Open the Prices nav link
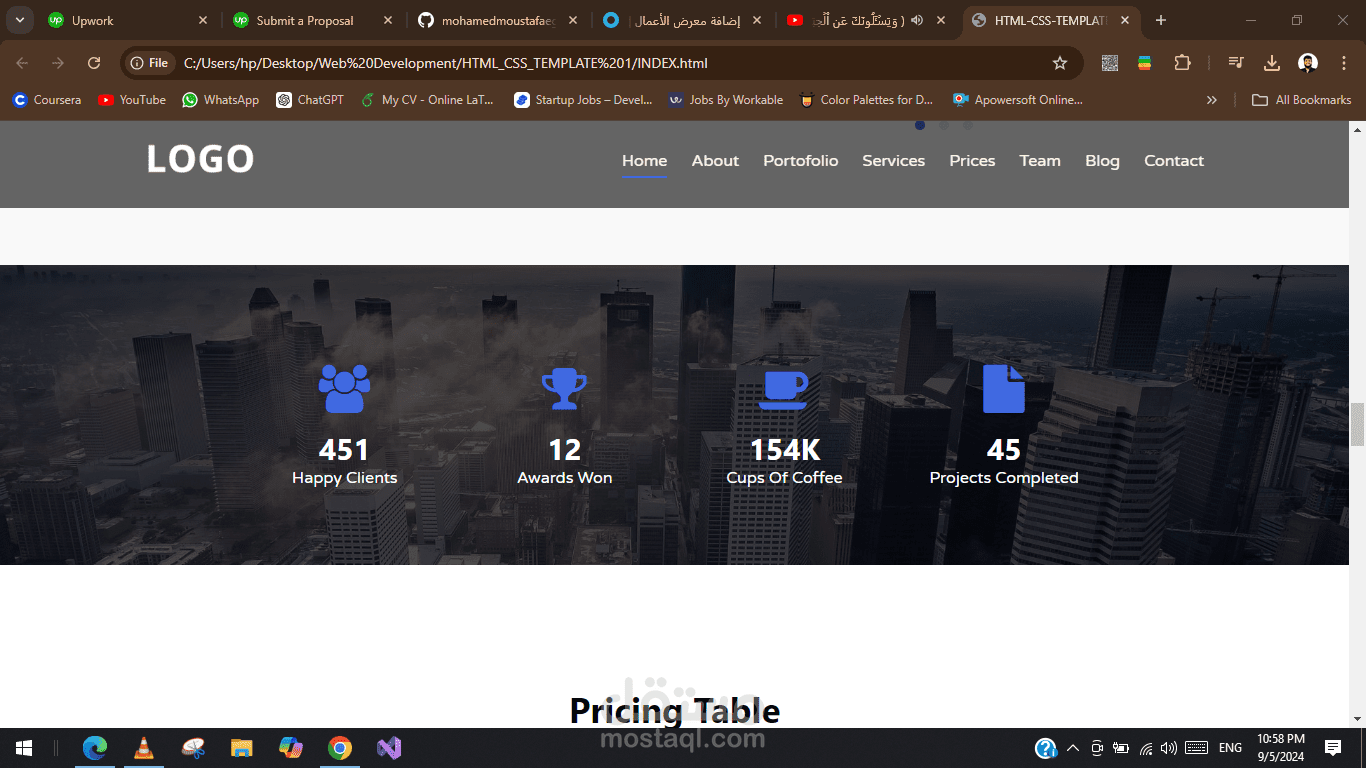Image resolution: width=1366 pixels, height=768 pixels. click(x=972, y=161)
